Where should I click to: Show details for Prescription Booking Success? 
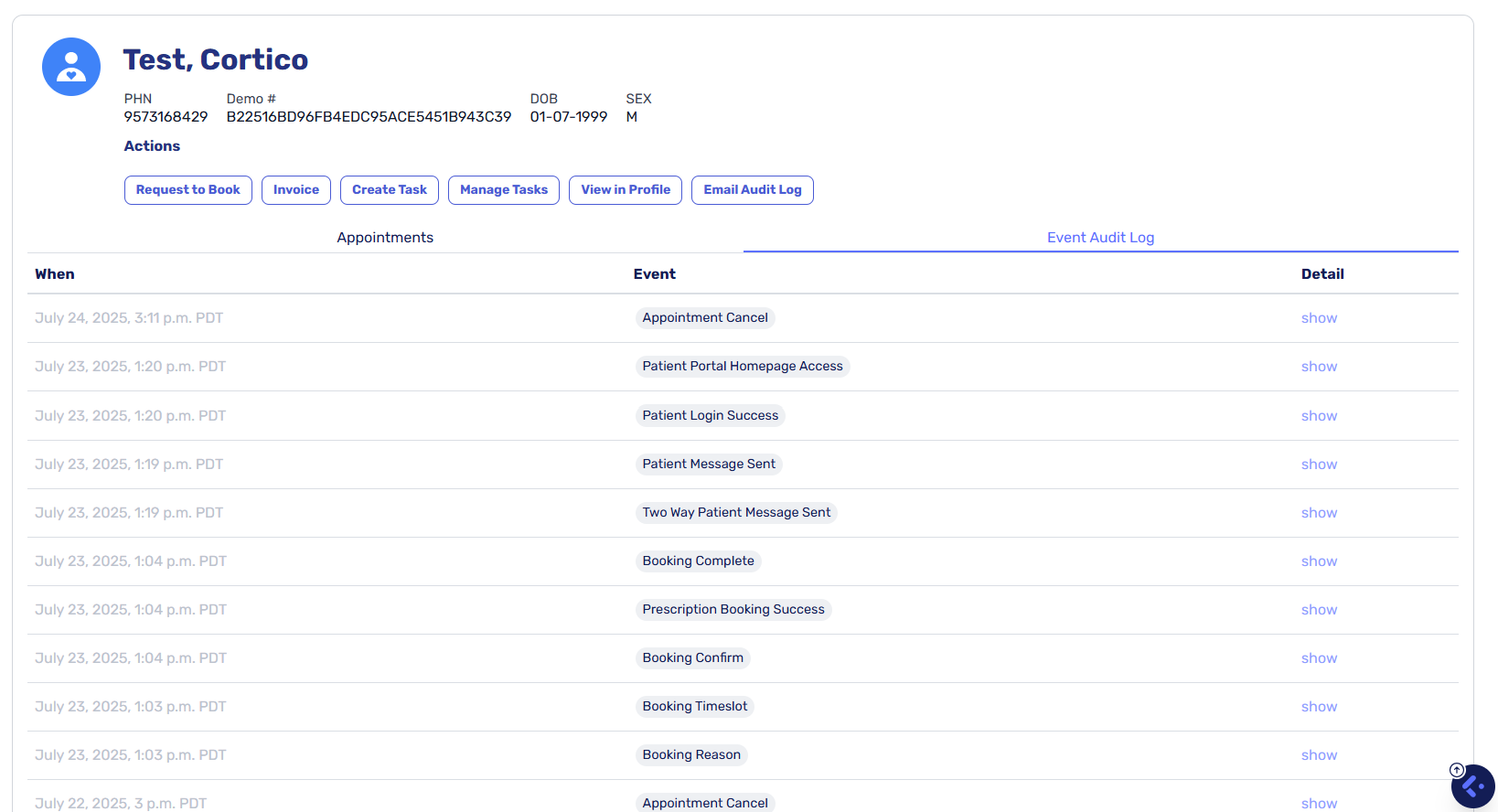point(1319,610)
